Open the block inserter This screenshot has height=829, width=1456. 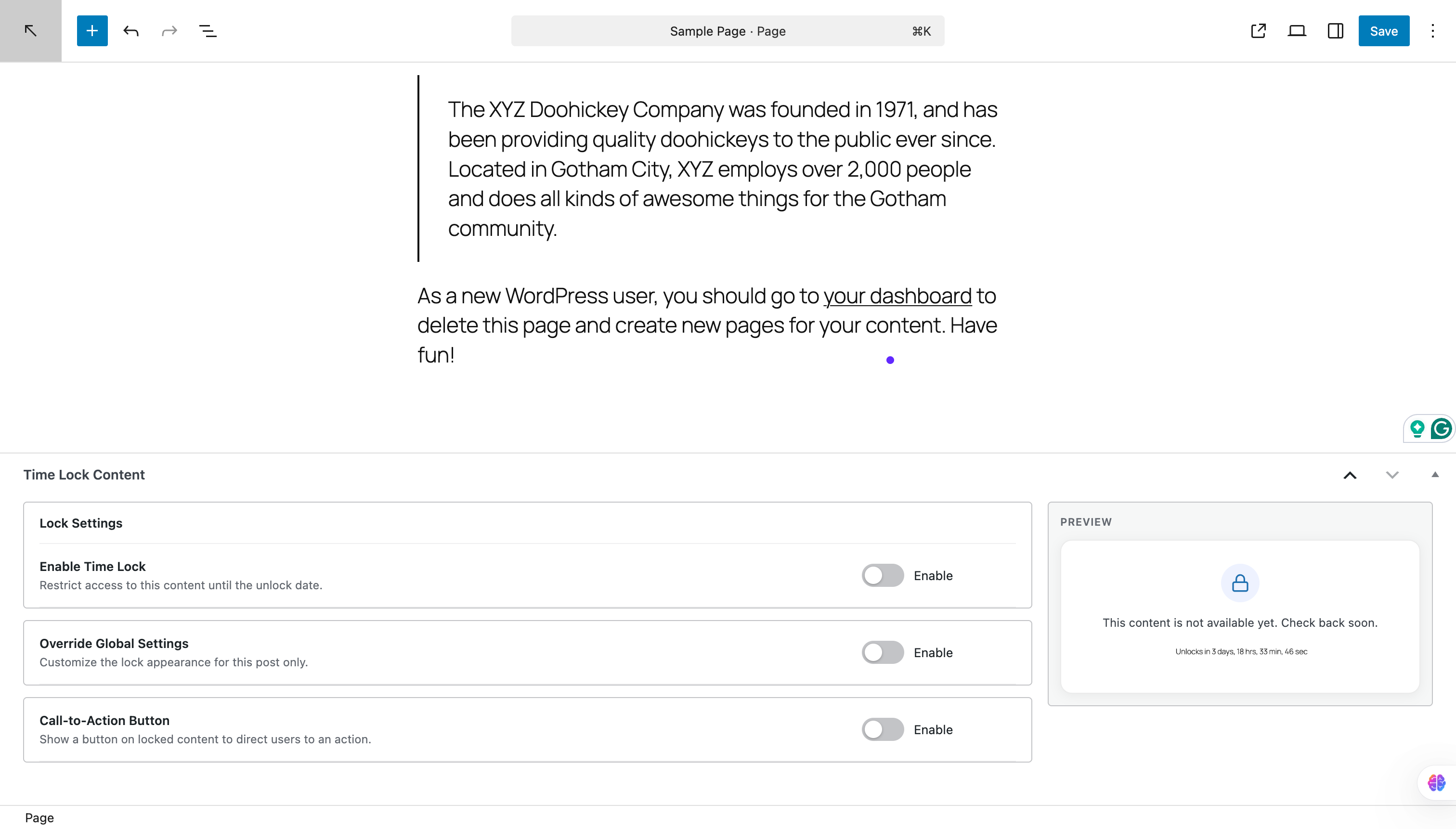(91, 31)
